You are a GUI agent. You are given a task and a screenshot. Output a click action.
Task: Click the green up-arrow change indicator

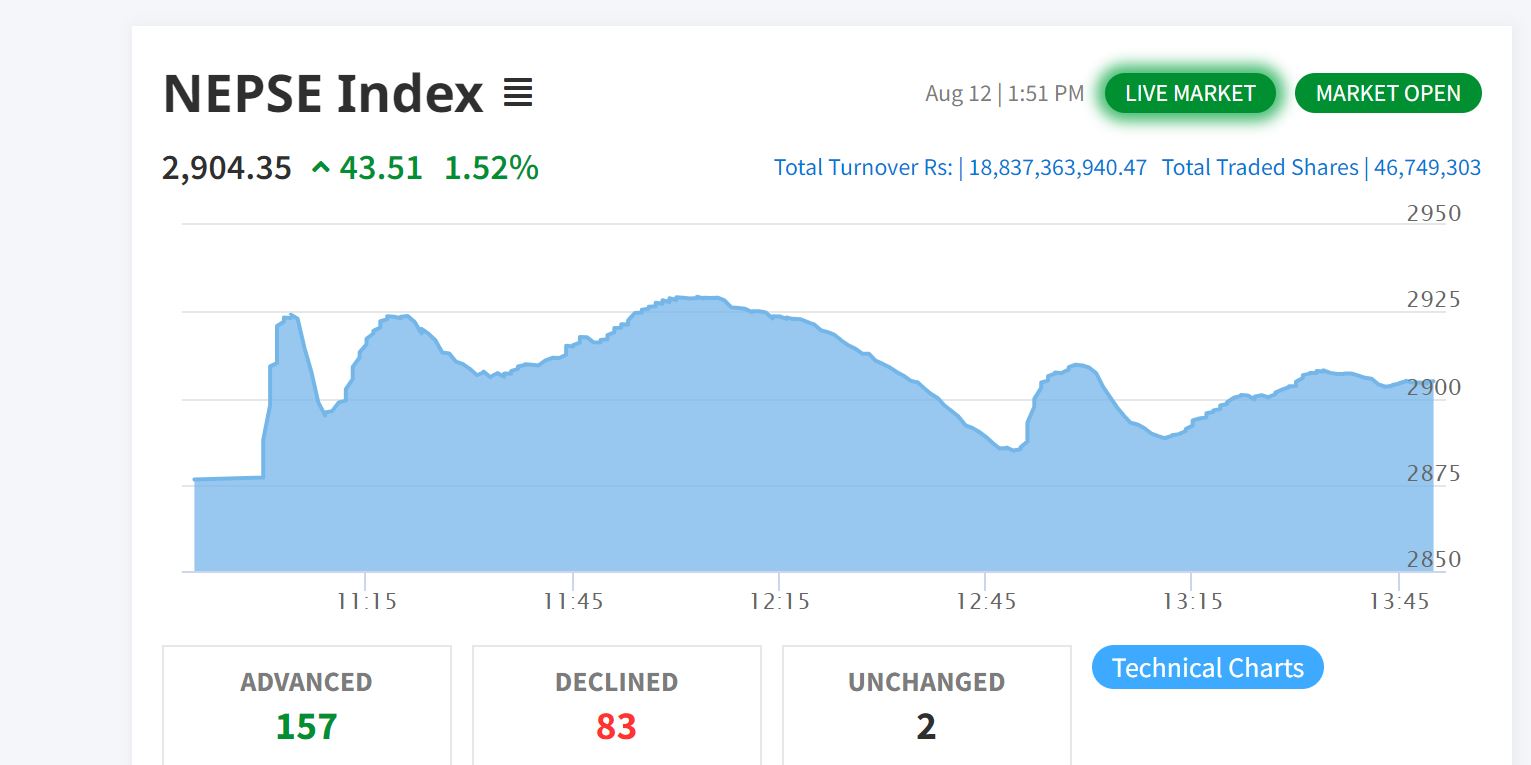320,168
